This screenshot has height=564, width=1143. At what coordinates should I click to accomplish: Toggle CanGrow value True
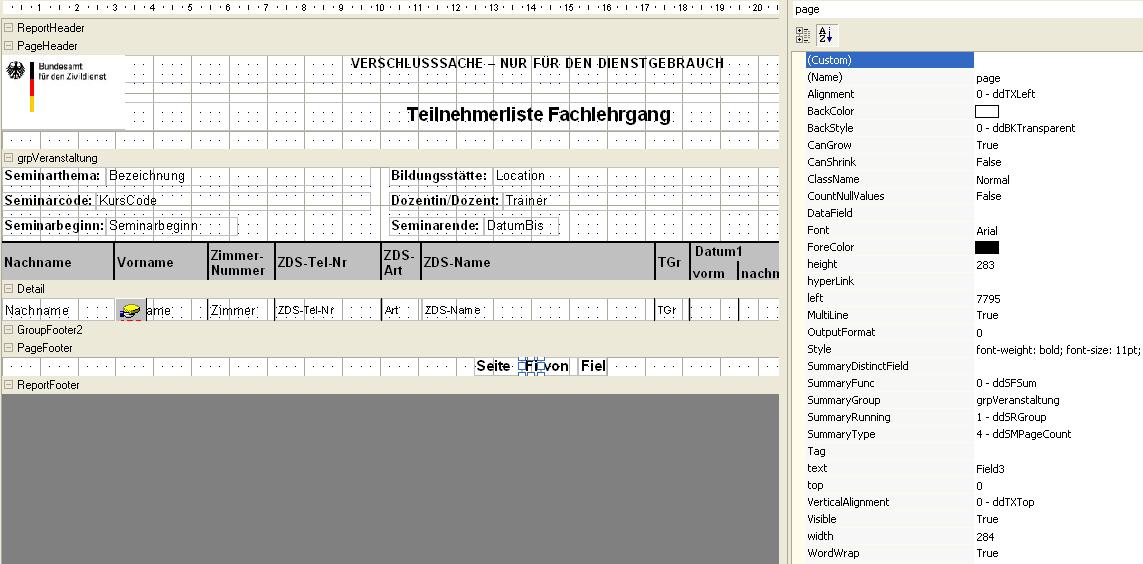pyautogui.click(x=987, y=145)
